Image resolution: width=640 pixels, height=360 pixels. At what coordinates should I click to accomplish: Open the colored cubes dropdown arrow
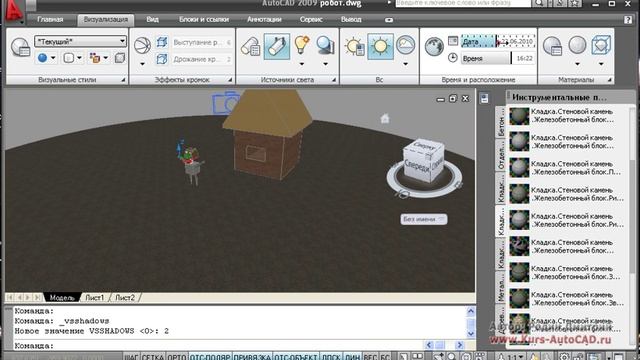(x=106, y=58)
